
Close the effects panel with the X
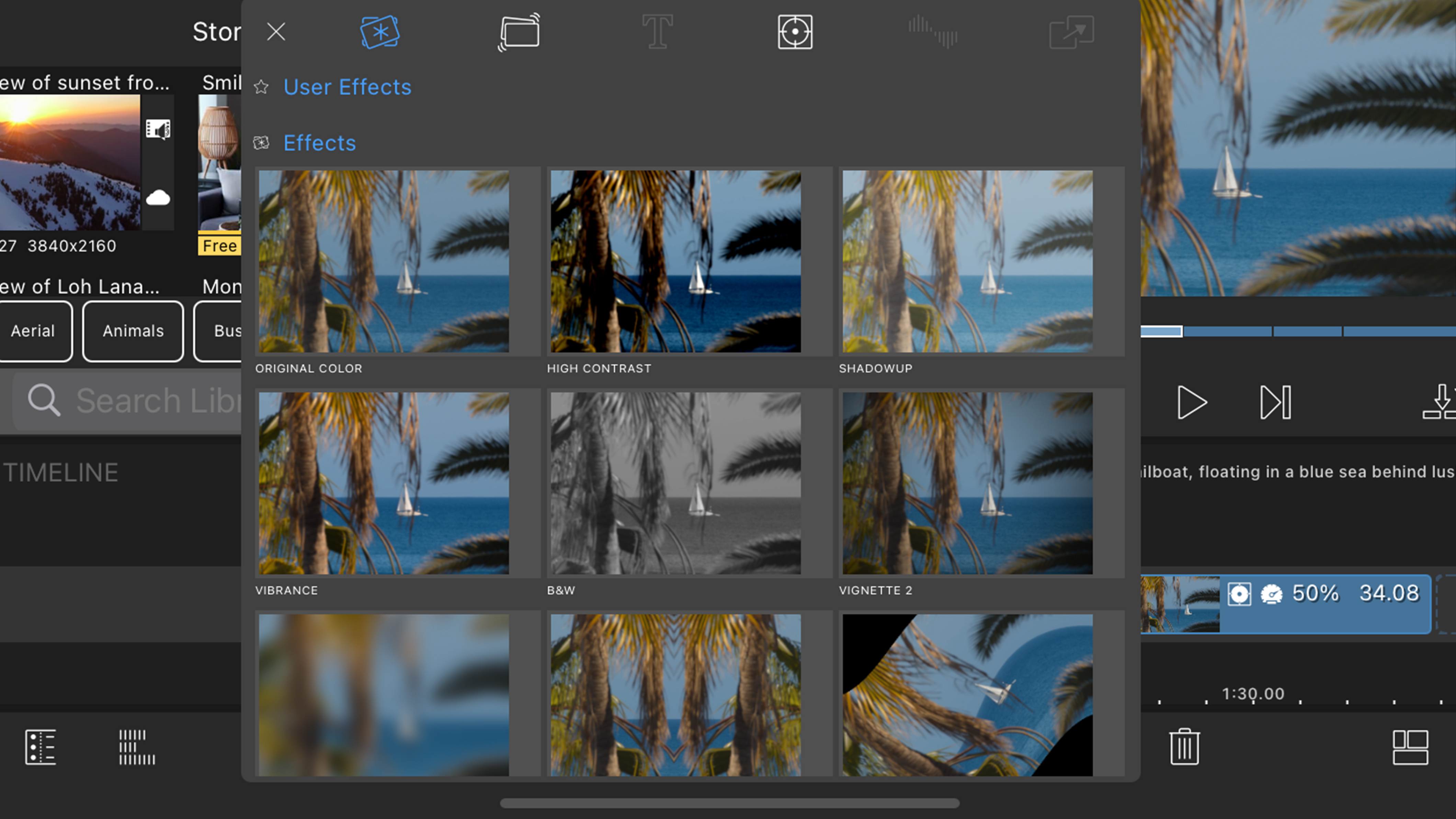point(276,32)
